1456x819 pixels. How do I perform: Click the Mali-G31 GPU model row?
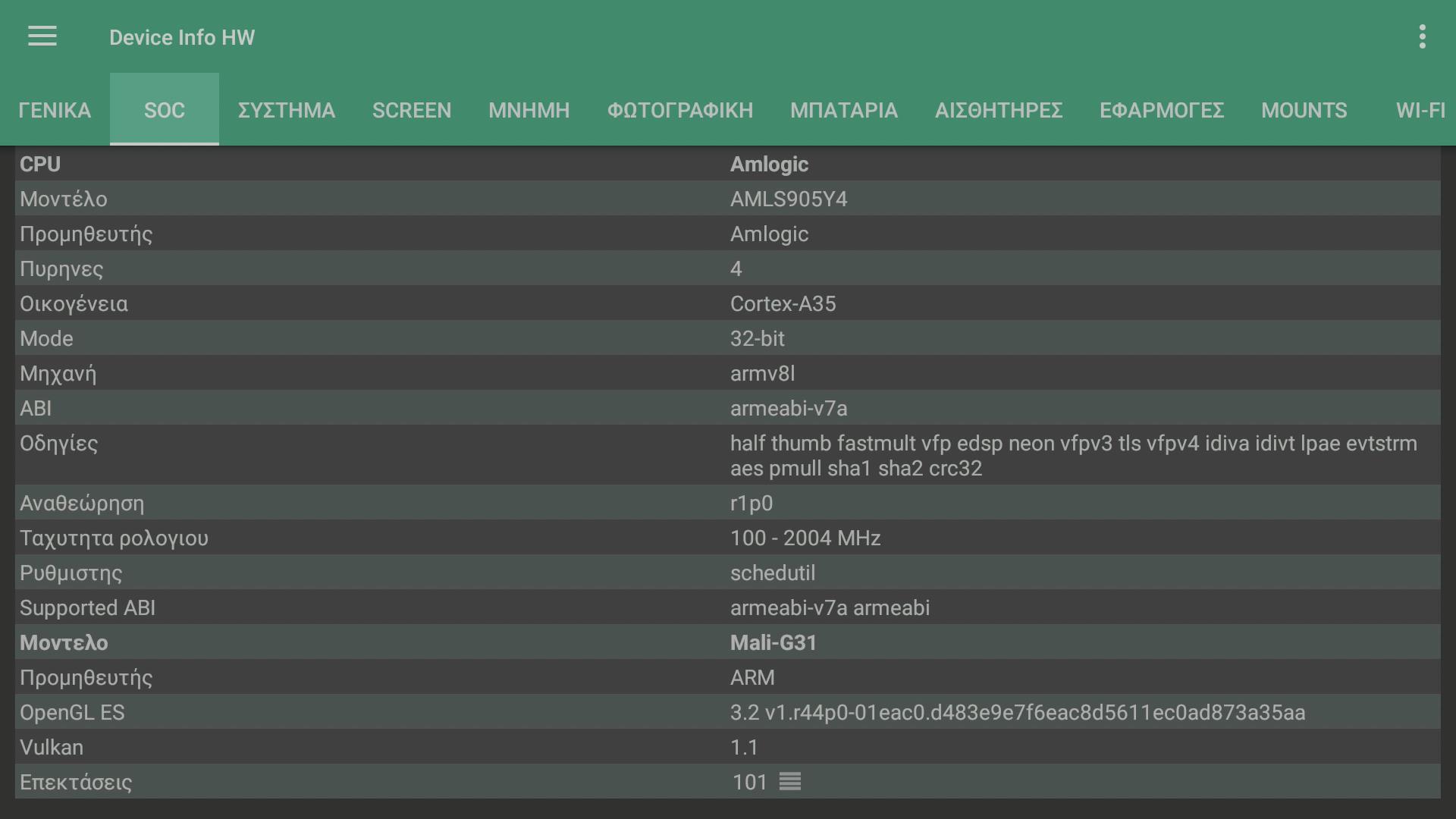[728, 642]
